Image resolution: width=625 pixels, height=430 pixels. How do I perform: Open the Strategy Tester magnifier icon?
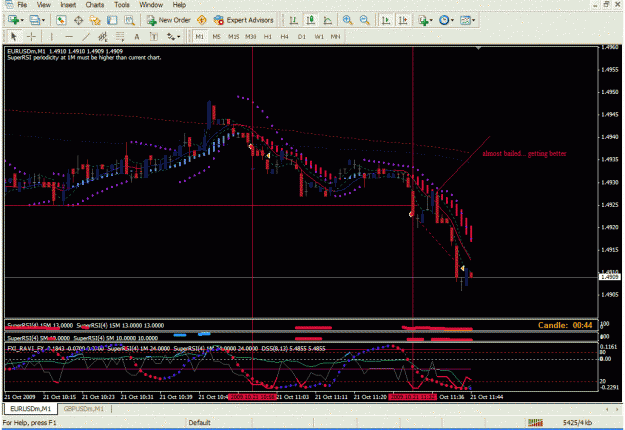point(129,20)
